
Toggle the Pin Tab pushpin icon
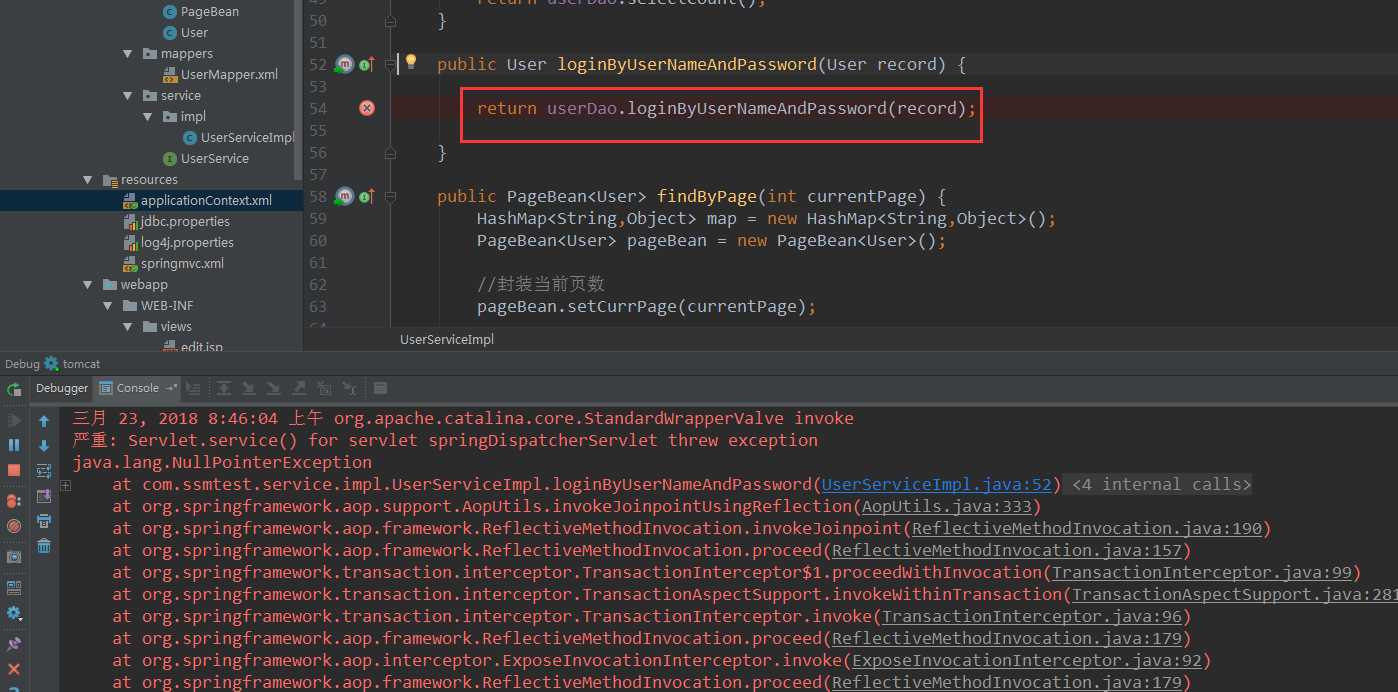click(x=14, y=645)
